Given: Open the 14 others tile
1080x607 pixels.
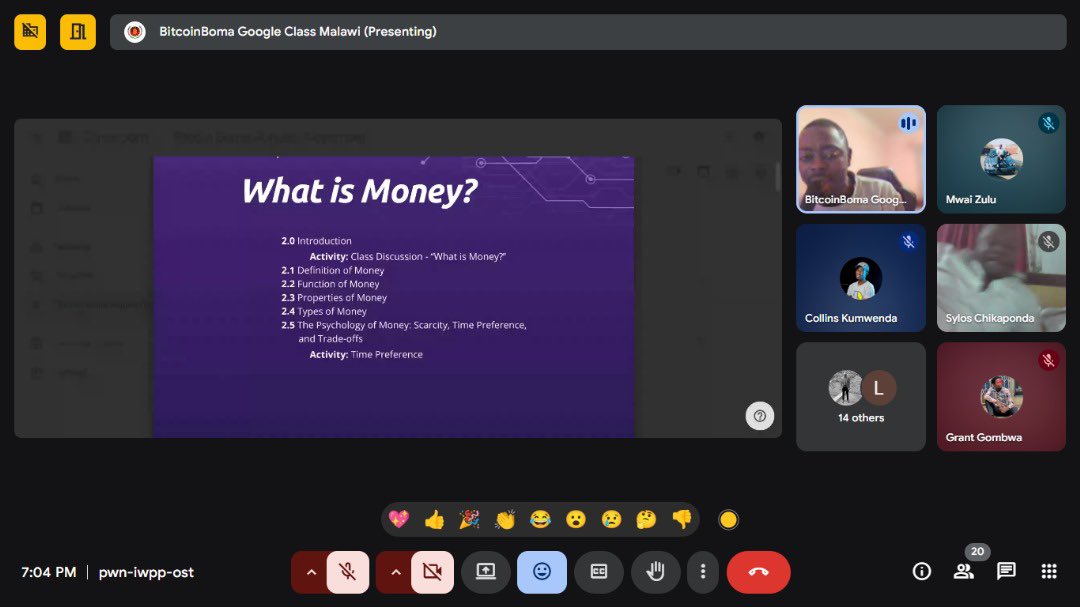Looking at the screenshot, I should 861,397.
